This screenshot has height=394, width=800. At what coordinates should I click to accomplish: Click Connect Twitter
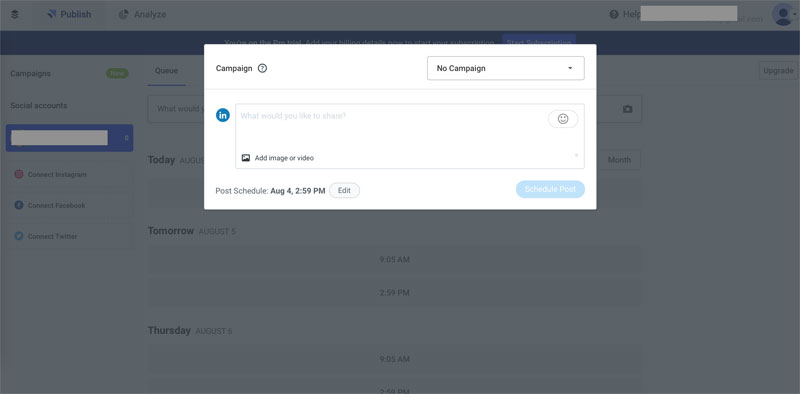pyautogui.click(x=69, y=237)
